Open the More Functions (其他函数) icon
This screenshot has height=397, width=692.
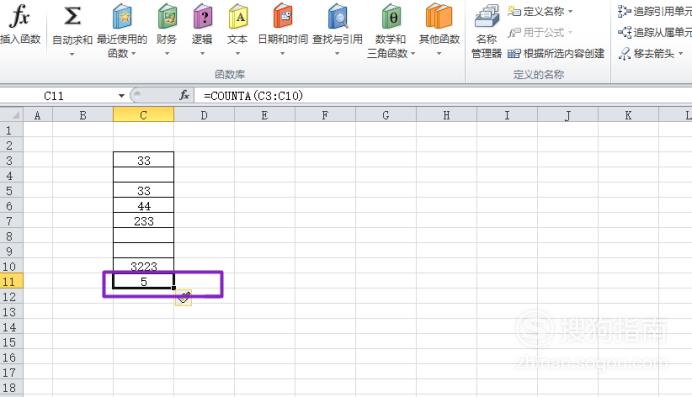(x=439, y=17)
